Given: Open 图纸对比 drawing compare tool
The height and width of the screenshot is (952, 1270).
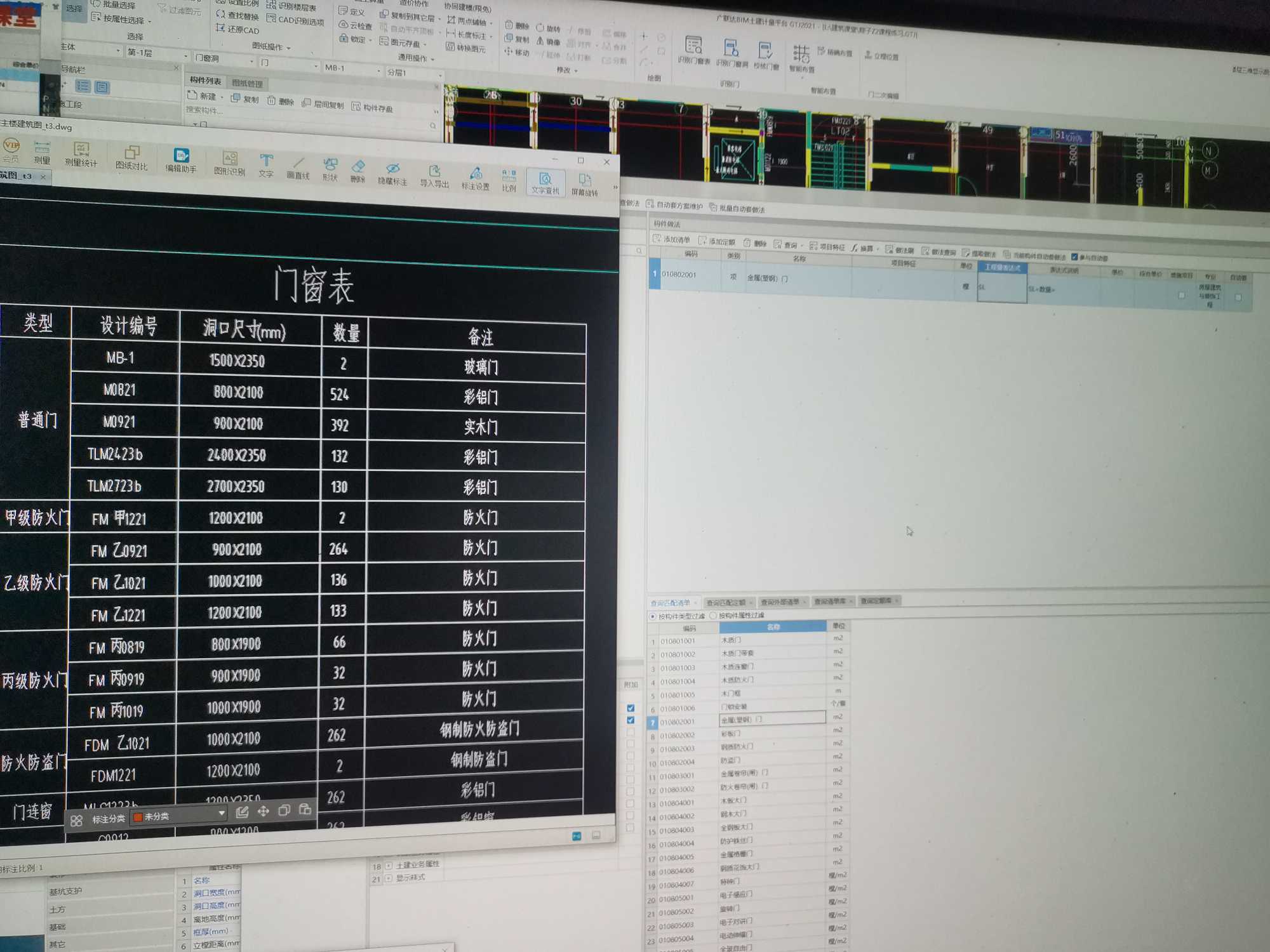Looking at the screenshot, I should (131, 157).
